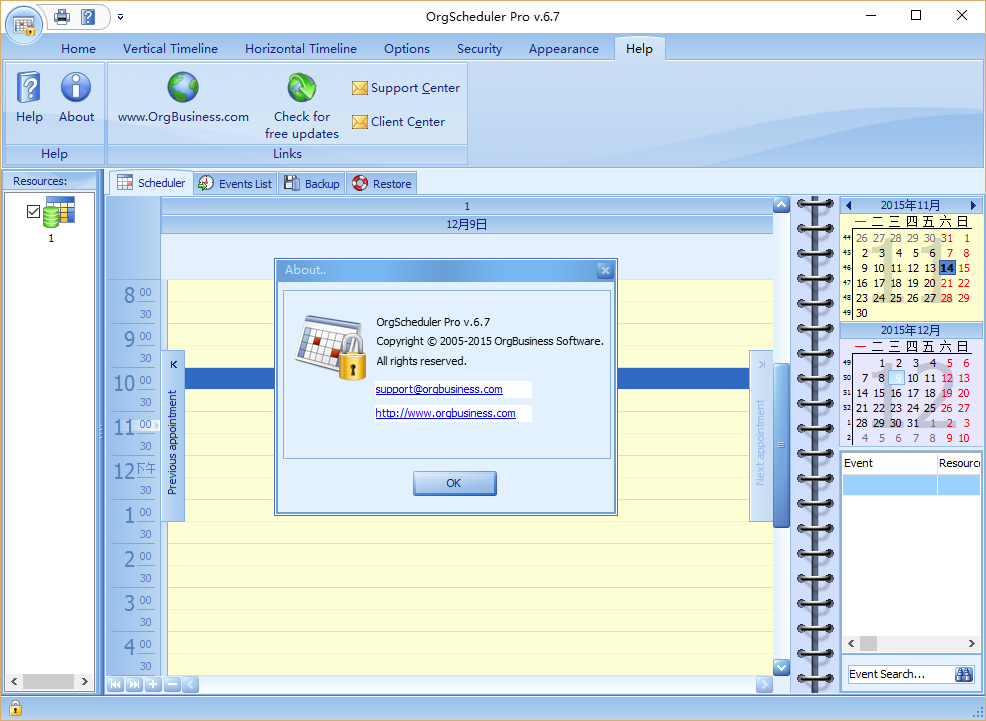Click the 12月9日 day header
986x721 pixels.
click(467, 224)
